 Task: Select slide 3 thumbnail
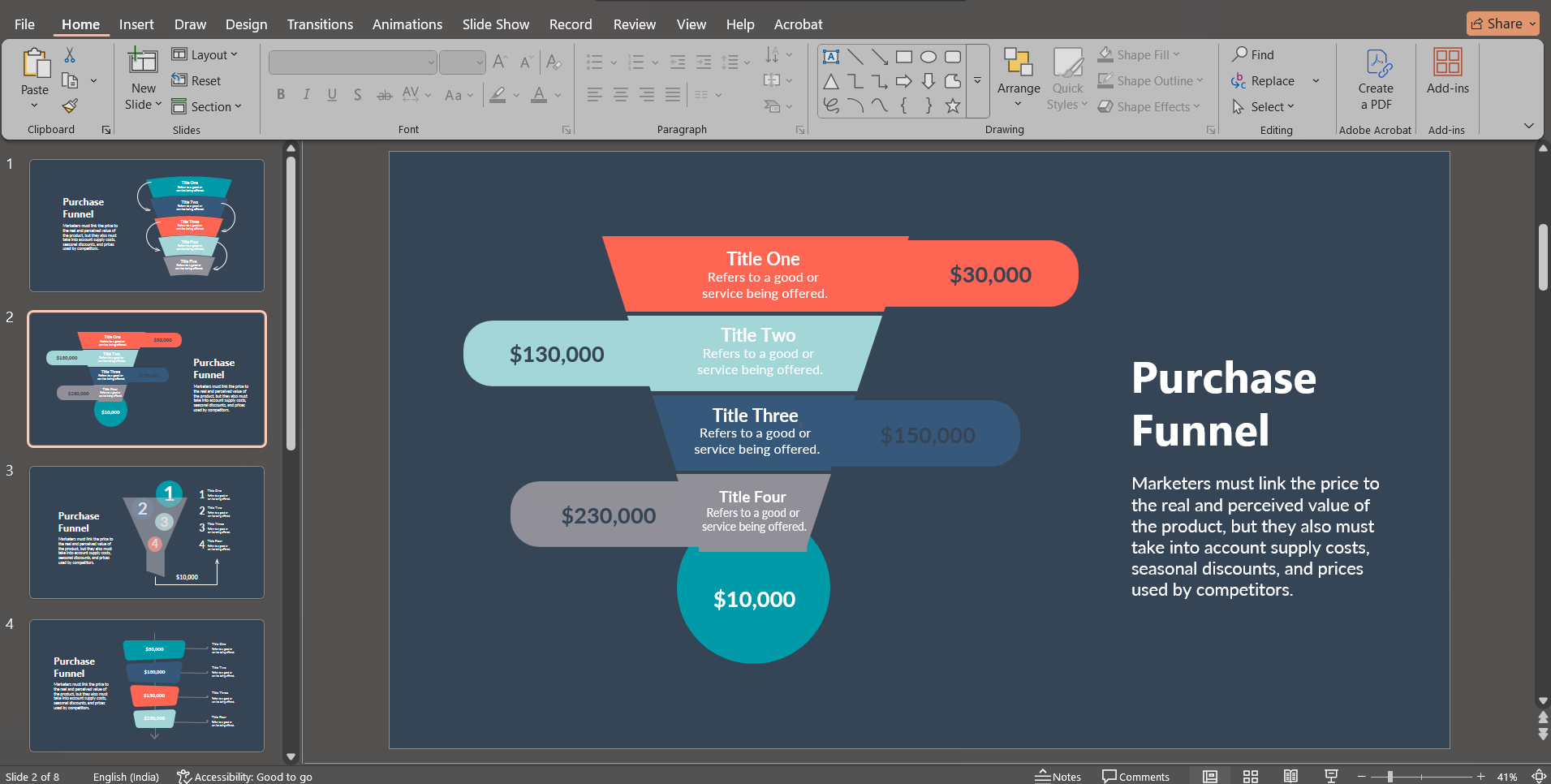[x=146, y=532]
